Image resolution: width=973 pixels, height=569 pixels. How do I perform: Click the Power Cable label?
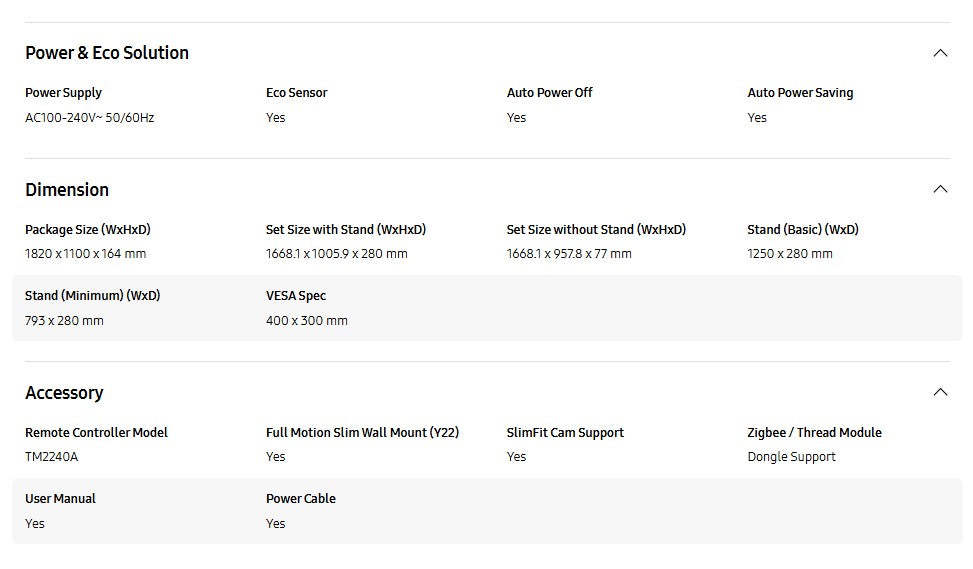[300, 499]
